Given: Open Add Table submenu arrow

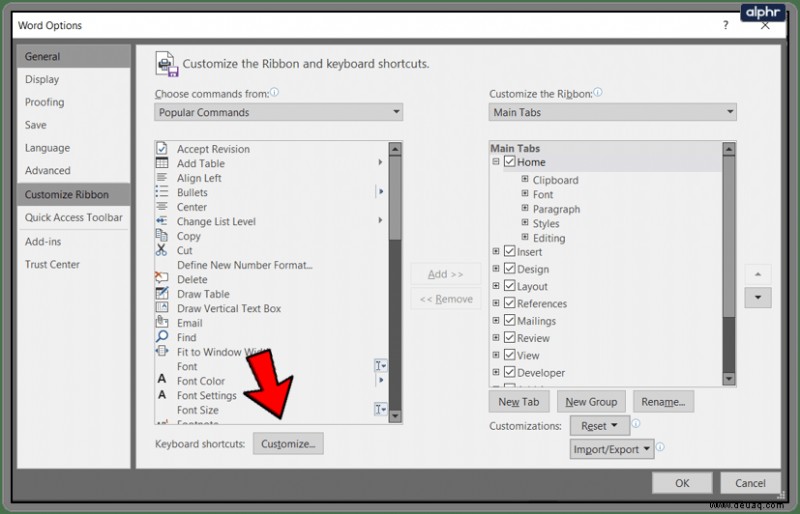Looking at the screenshot, I should [380, 162].
